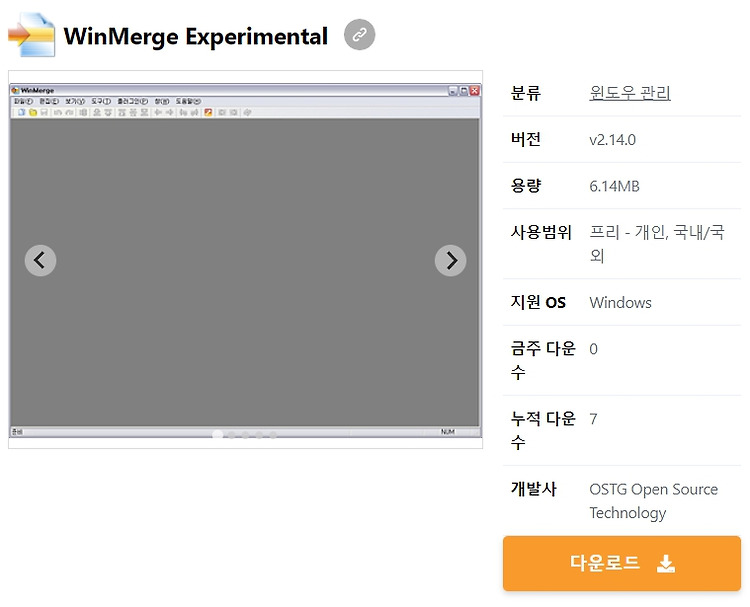The width and height of the screenshot is (750, 607).
Task: Select the cumulative download count 7
Action: click(594, 419)
